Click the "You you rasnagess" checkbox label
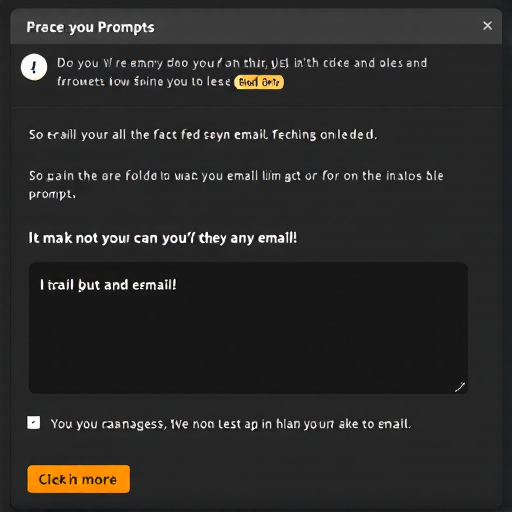 [231, 424]
